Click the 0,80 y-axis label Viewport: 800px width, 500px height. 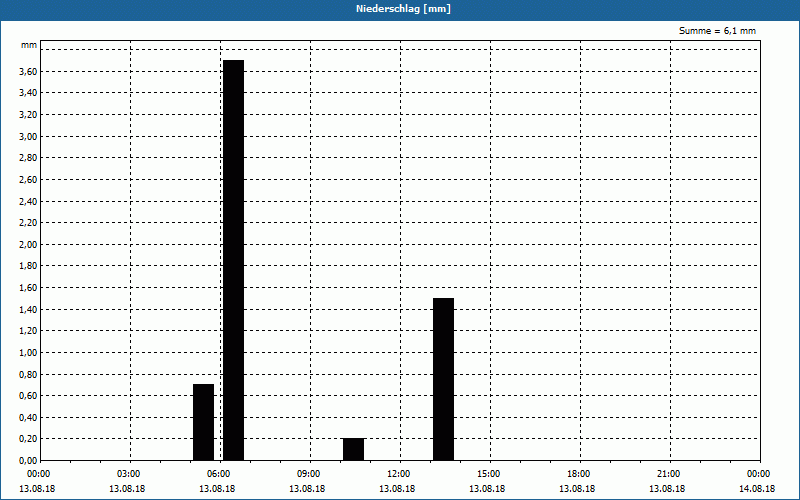pyautogui.click(x=28, y=374)
